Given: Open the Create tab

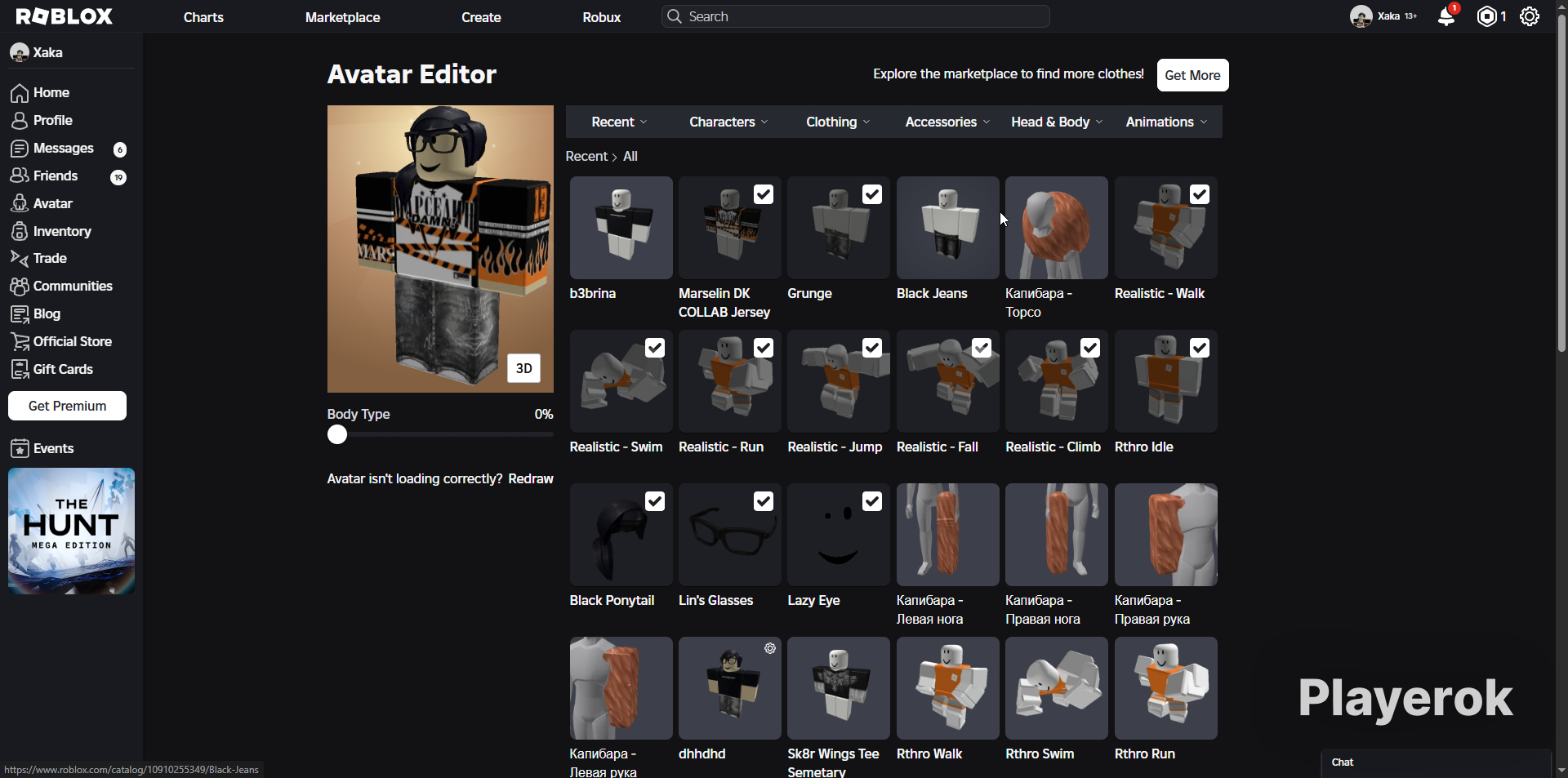Looking at the screenshot, I should pos(481,17).
